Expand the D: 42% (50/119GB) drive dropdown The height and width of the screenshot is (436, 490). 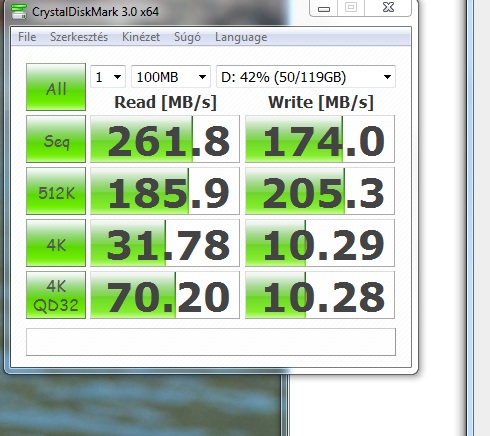click(306, 77)
